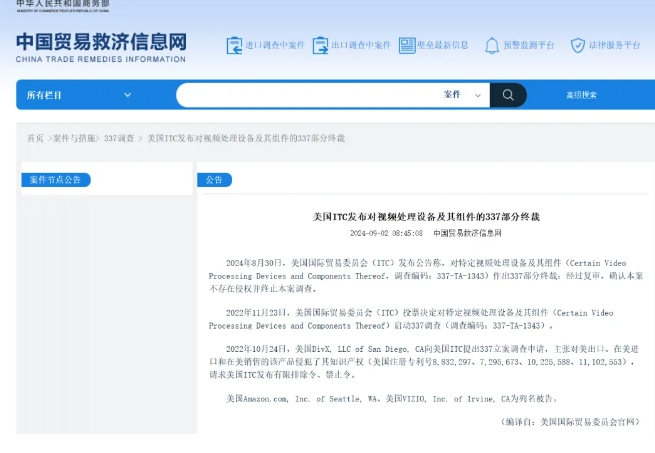The width and height of the screenshot is (655, 453).
Task: Click the trade barrier news icon
Action: pos(407,46)
